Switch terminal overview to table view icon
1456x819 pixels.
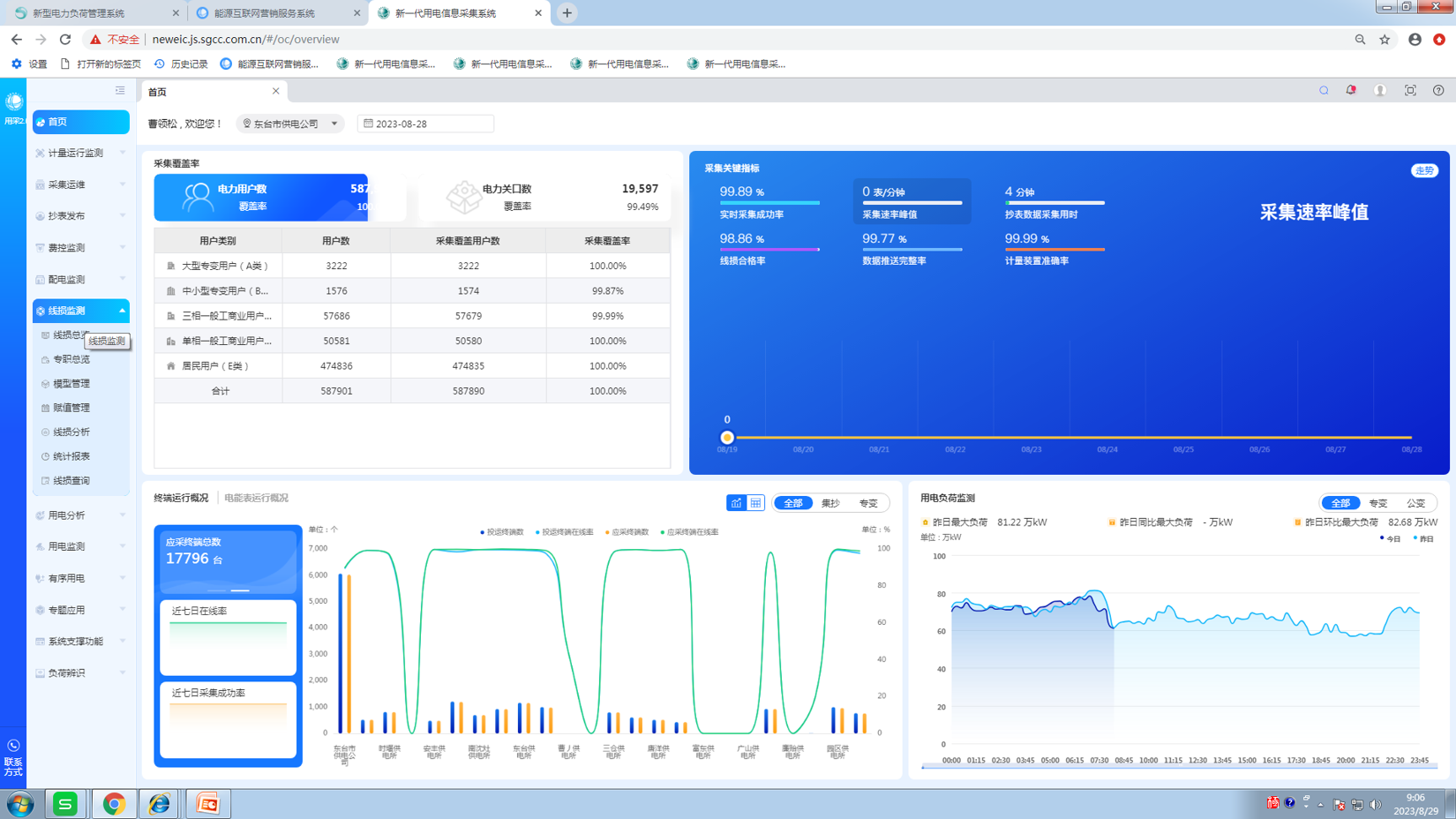[756, 503]
